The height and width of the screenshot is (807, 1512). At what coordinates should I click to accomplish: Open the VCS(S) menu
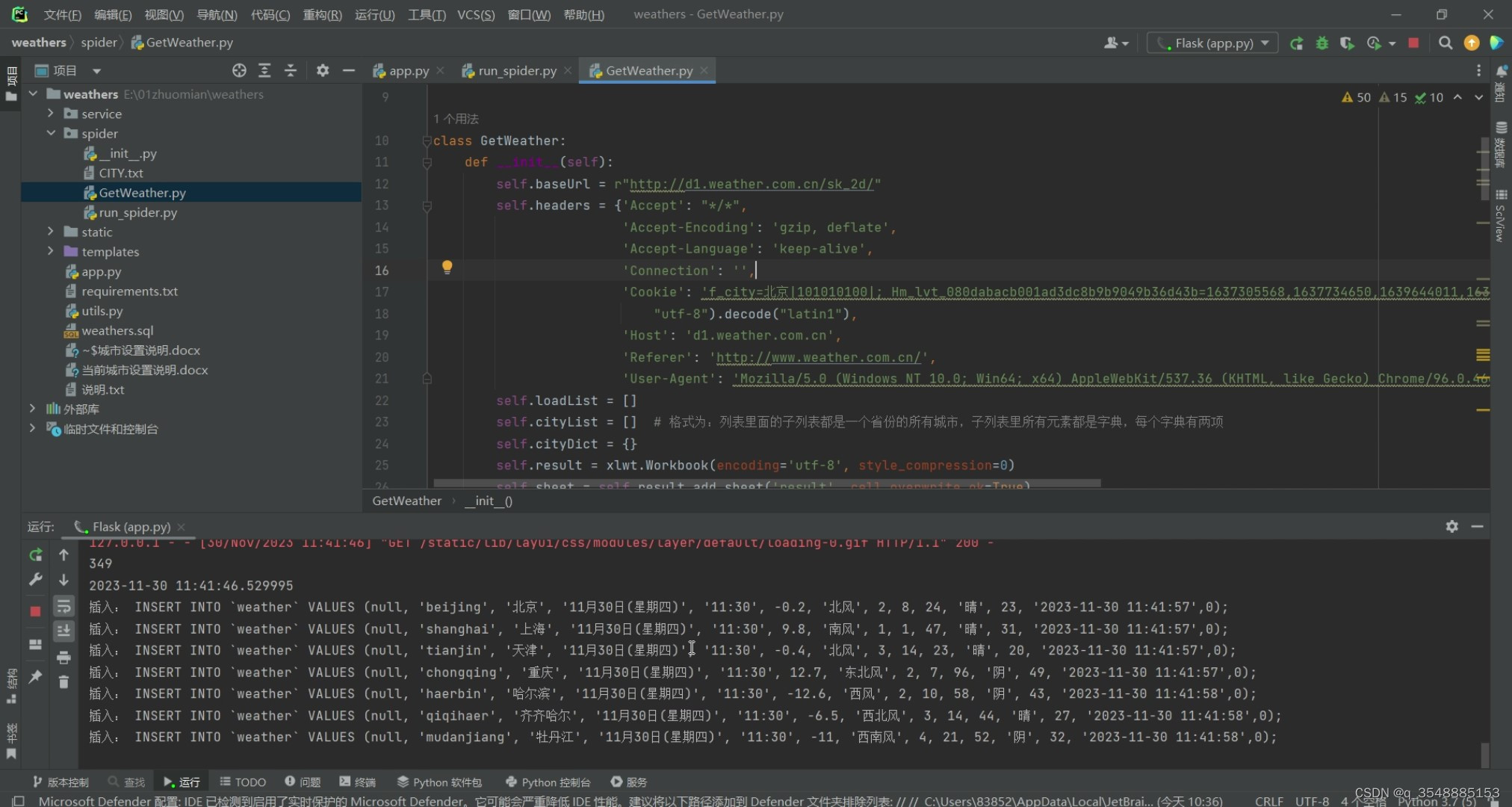(x=476, y=15)
